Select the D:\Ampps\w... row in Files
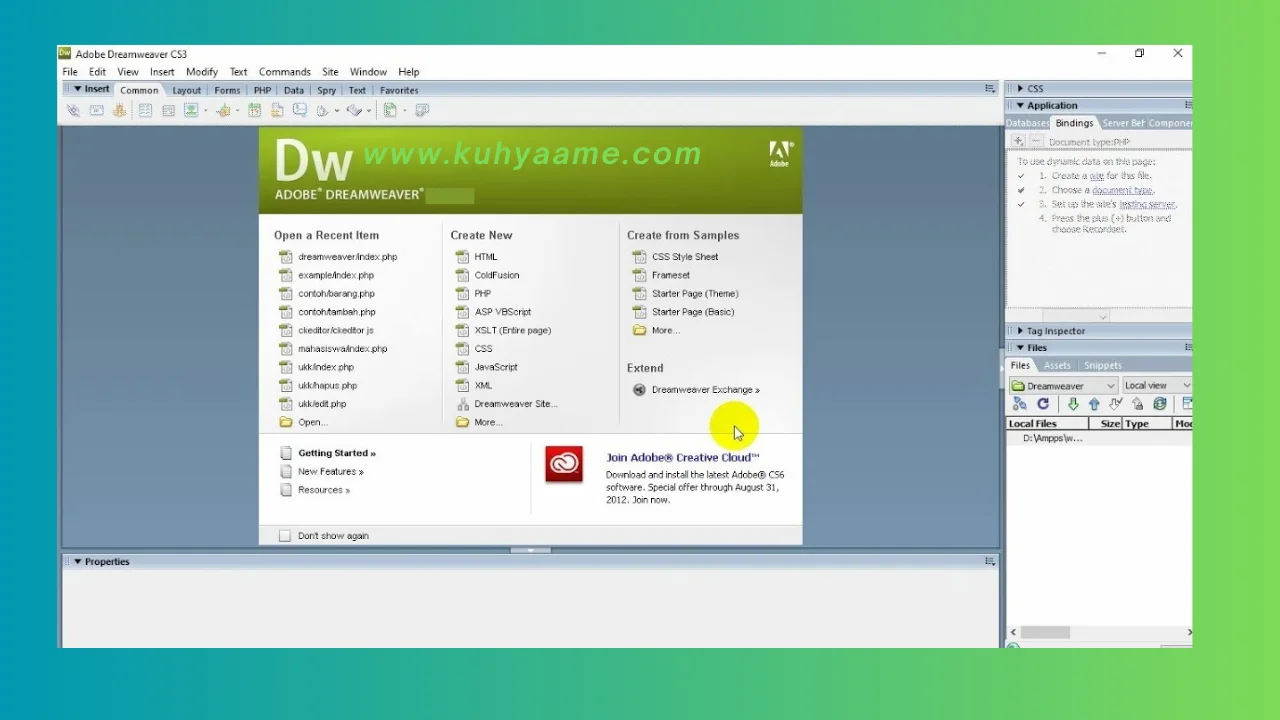Viewport: 1280px width, 720px height. tap(1098, 438)
